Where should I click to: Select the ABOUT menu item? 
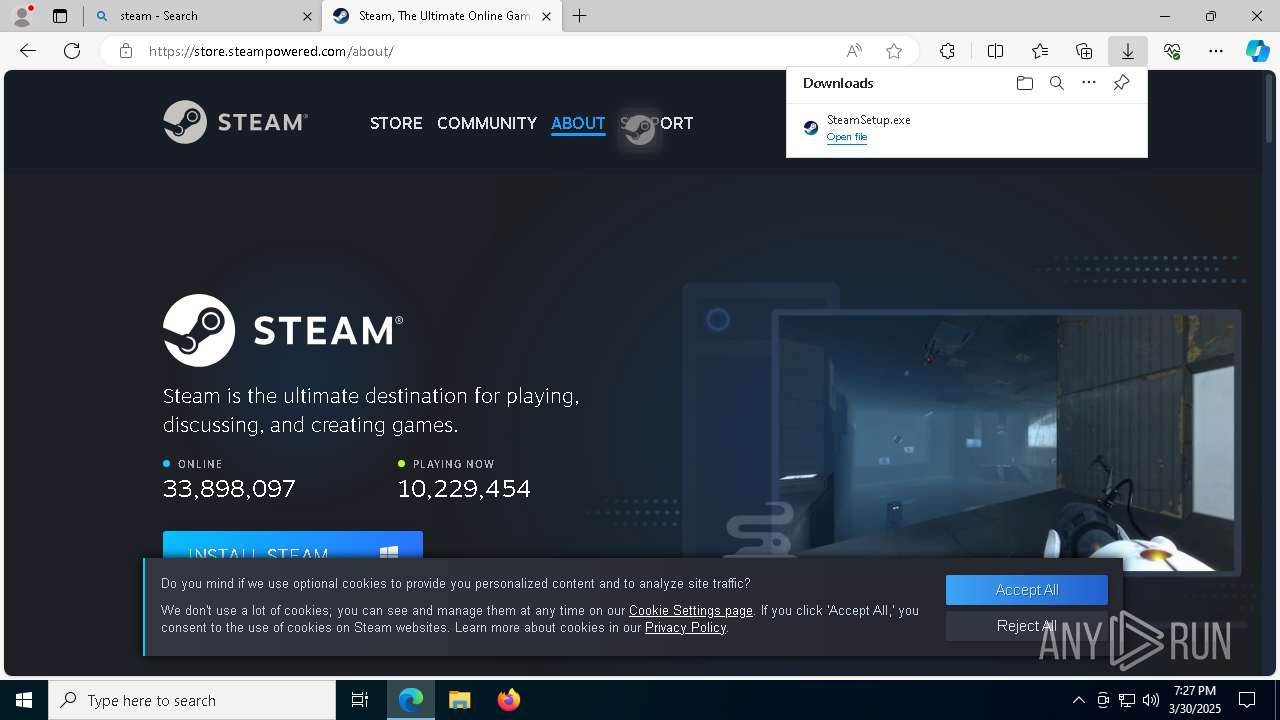tap(578, 123)
